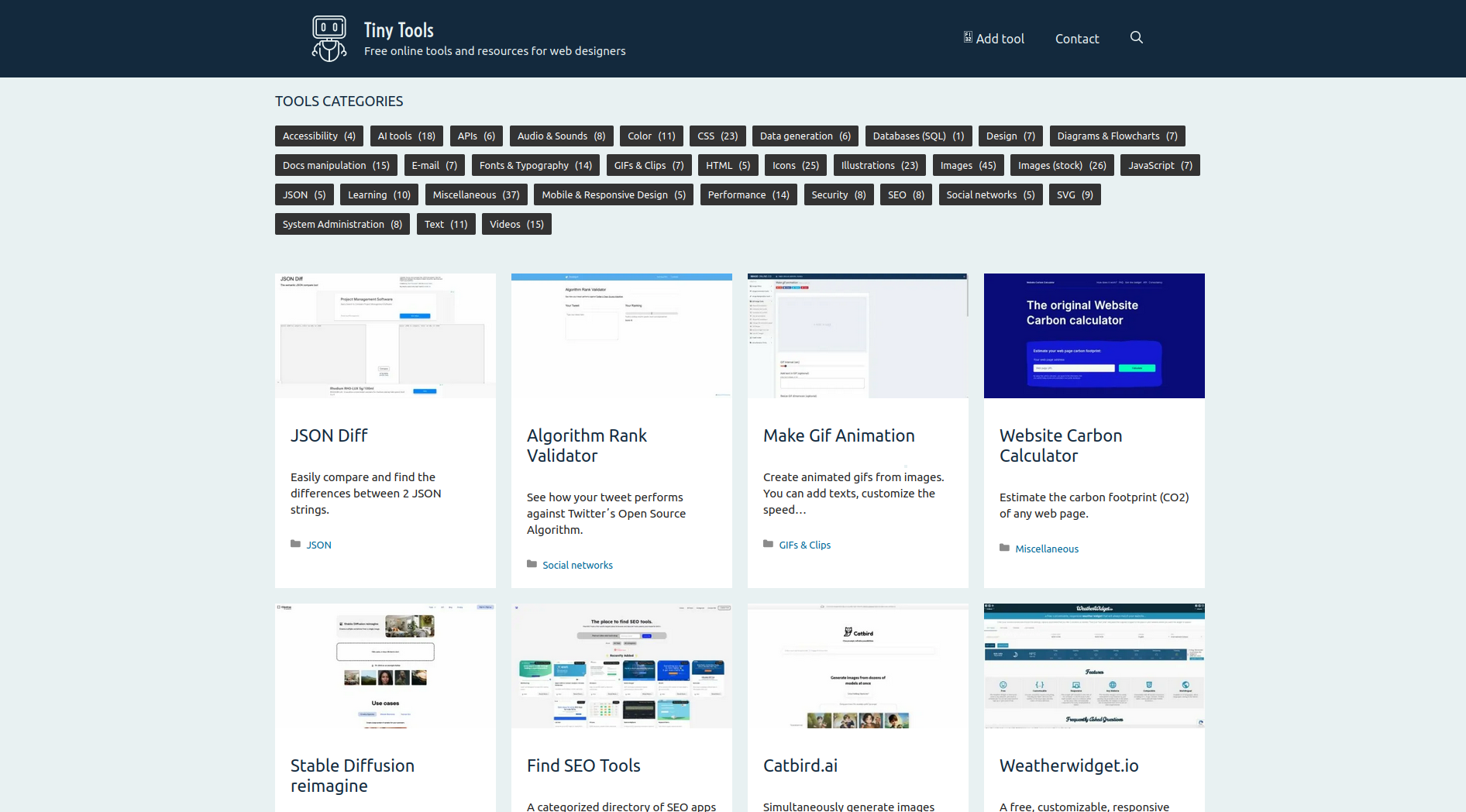Click the Social networks category link under Algorithm Rank Validator
This screenshot has height=812, width=1466.
click(577, 565)
